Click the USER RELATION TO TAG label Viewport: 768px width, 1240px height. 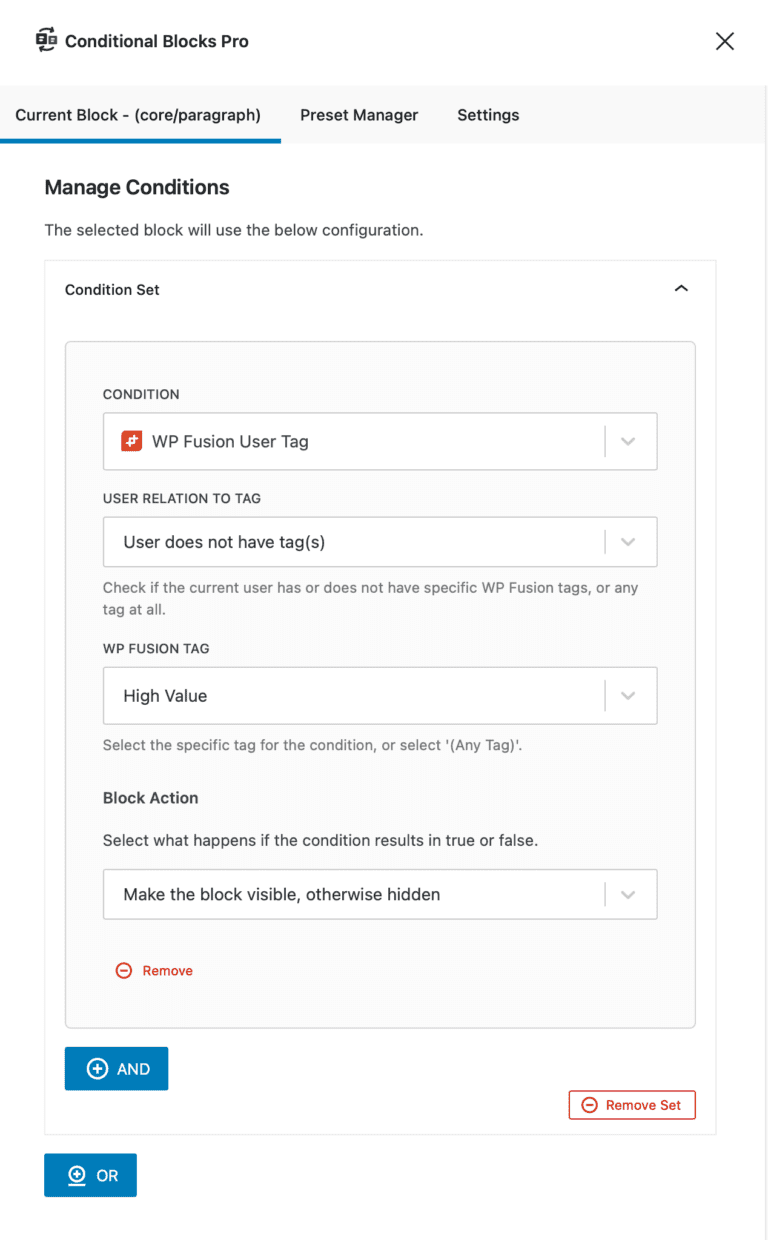[182, 498]
